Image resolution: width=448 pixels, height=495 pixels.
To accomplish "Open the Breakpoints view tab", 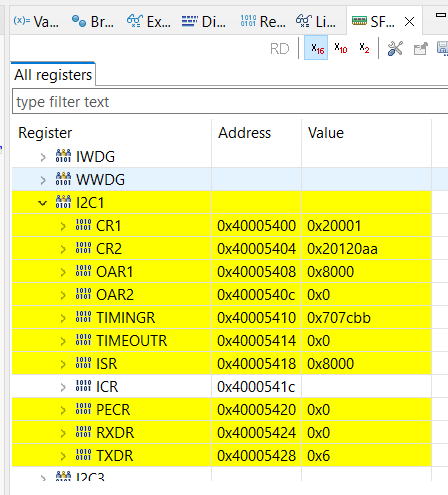I will [x=93, y=22].
